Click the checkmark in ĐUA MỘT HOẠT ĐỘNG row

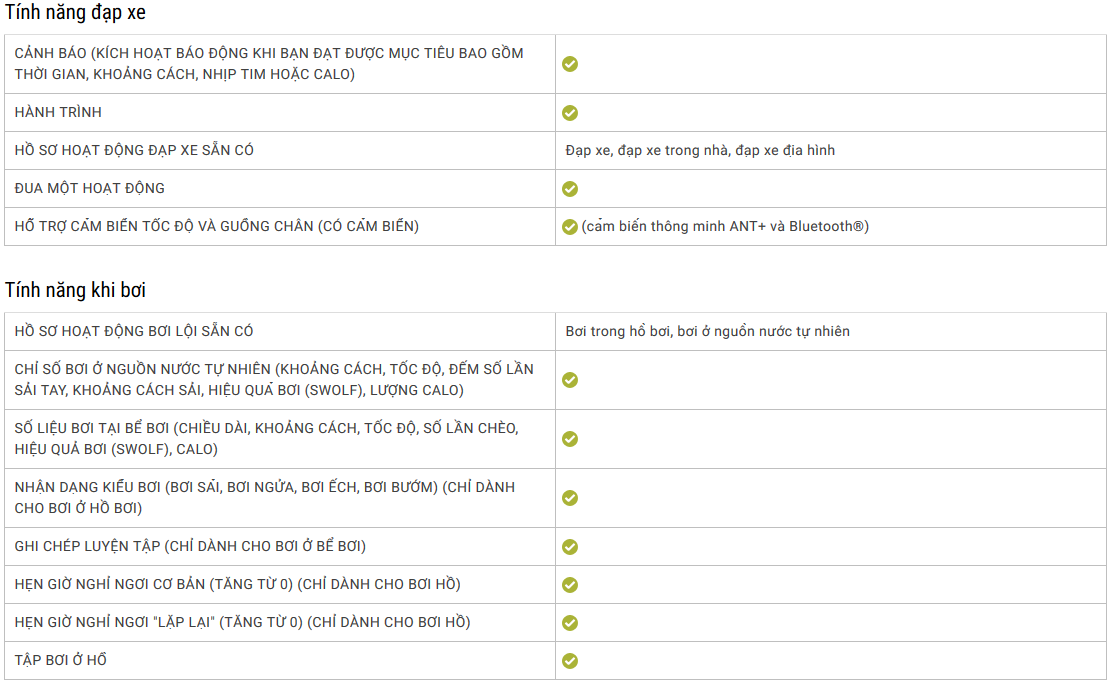pos(570,189)
